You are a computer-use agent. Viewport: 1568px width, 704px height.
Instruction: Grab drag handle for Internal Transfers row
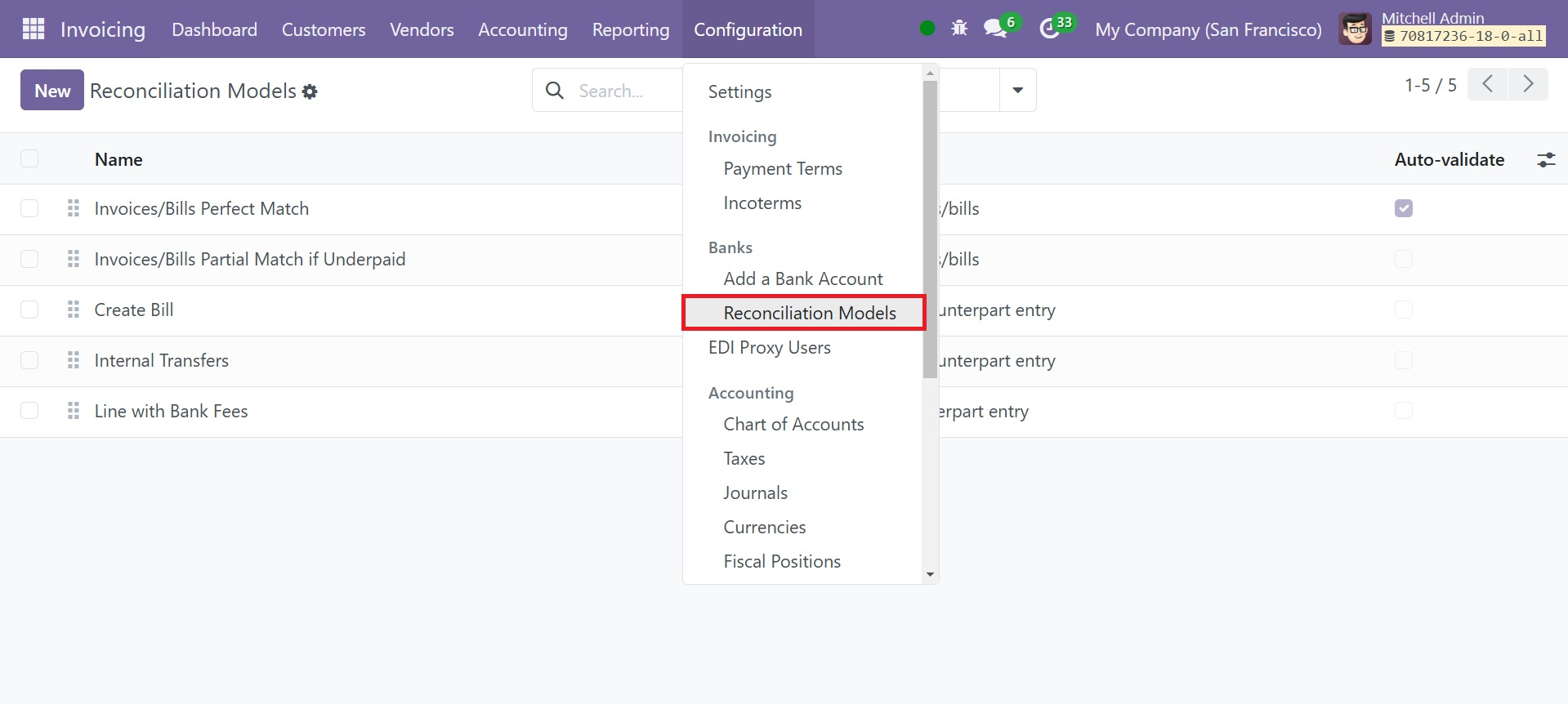[74, 360]
